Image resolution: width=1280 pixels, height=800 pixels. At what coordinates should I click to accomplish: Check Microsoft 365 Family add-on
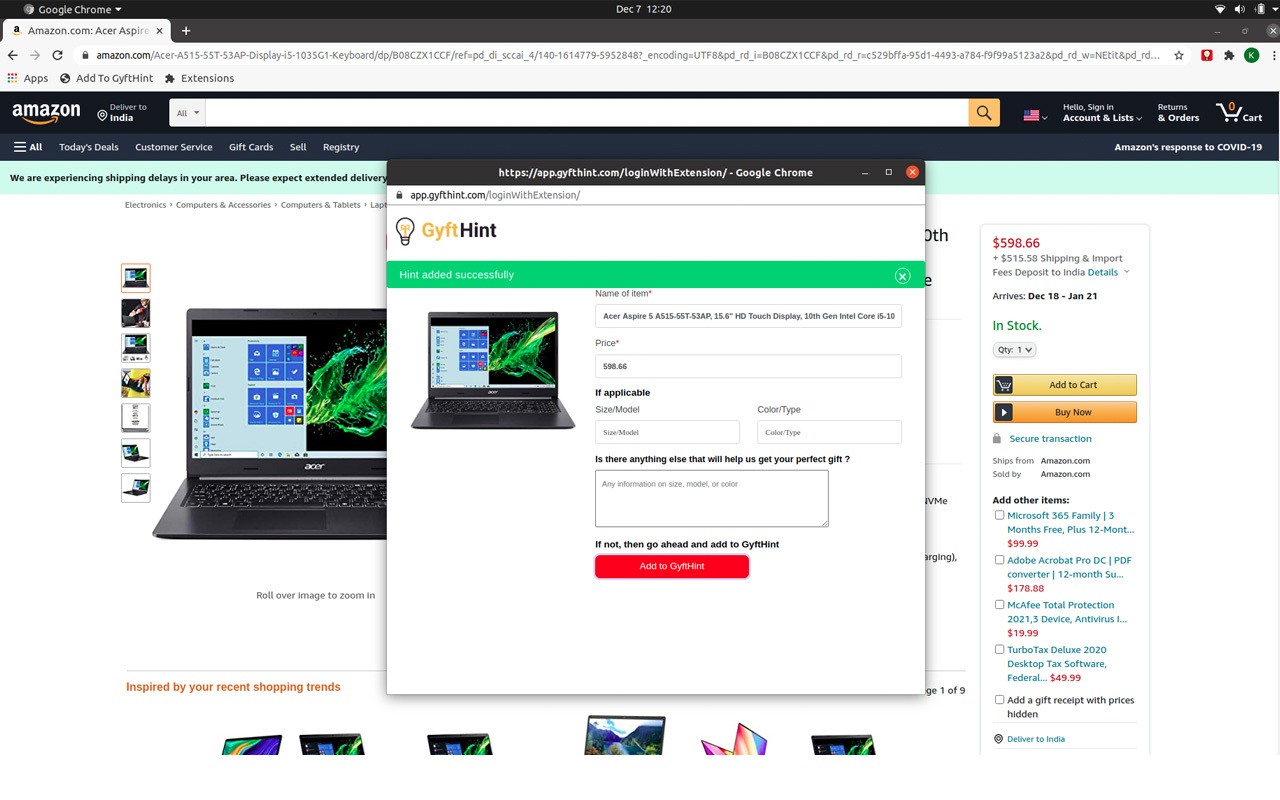click(x=999, y=516)
